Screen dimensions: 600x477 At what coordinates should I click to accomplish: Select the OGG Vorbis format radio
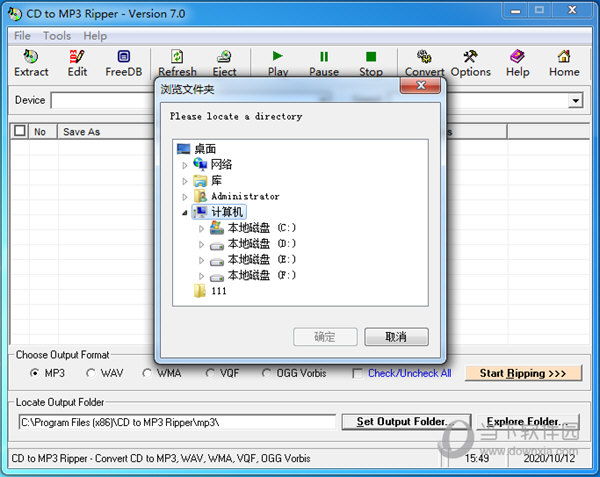(x=266, y=373)
